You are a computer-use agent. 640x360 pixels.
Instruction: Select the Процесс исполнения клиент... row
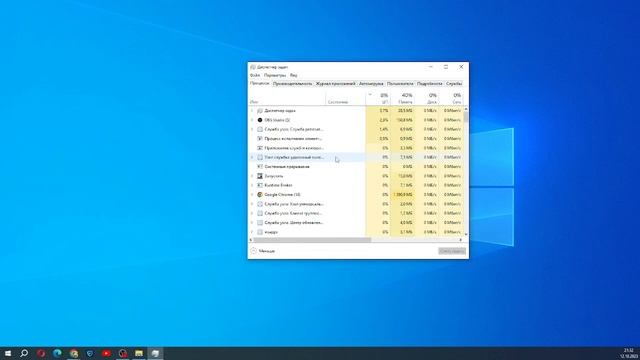coord(356,139)
